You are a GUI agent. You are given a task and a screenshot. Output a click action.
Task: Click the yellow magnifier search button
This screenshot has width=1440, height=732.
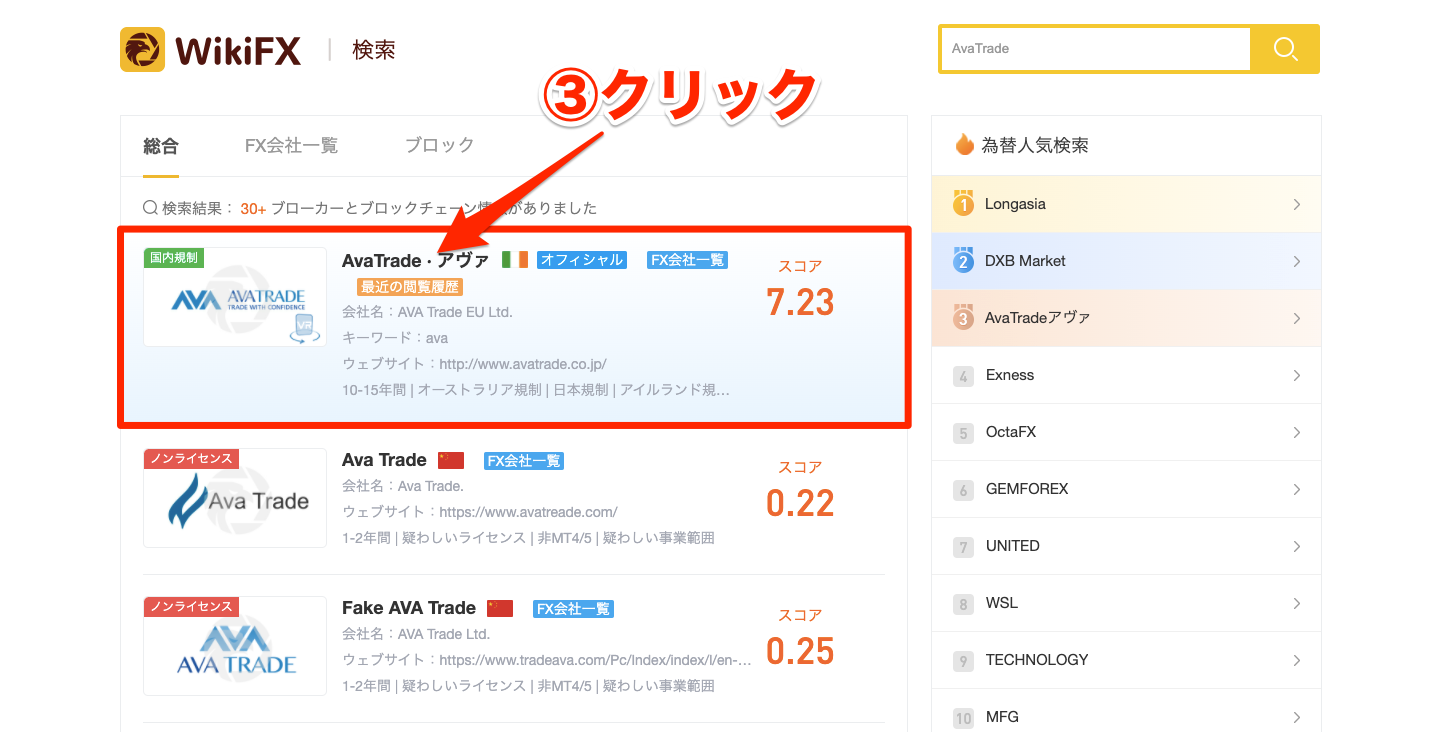(x=1285, y=49)
